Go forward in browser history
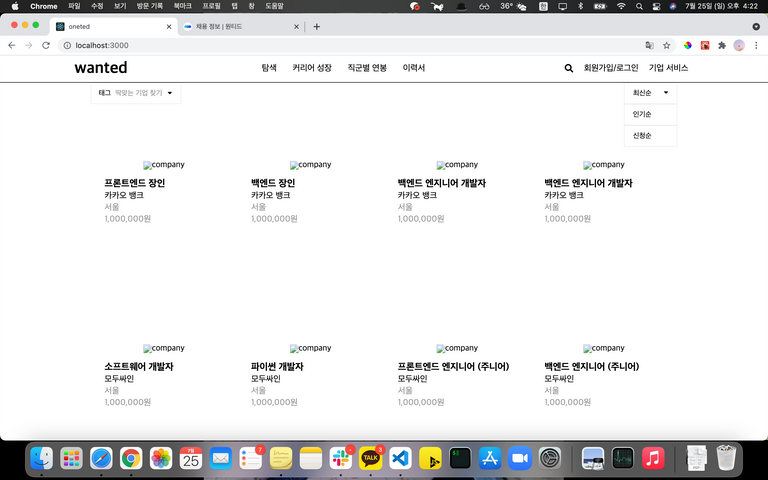The height and width of the screenshot is (480, 768). coord(29,45)
